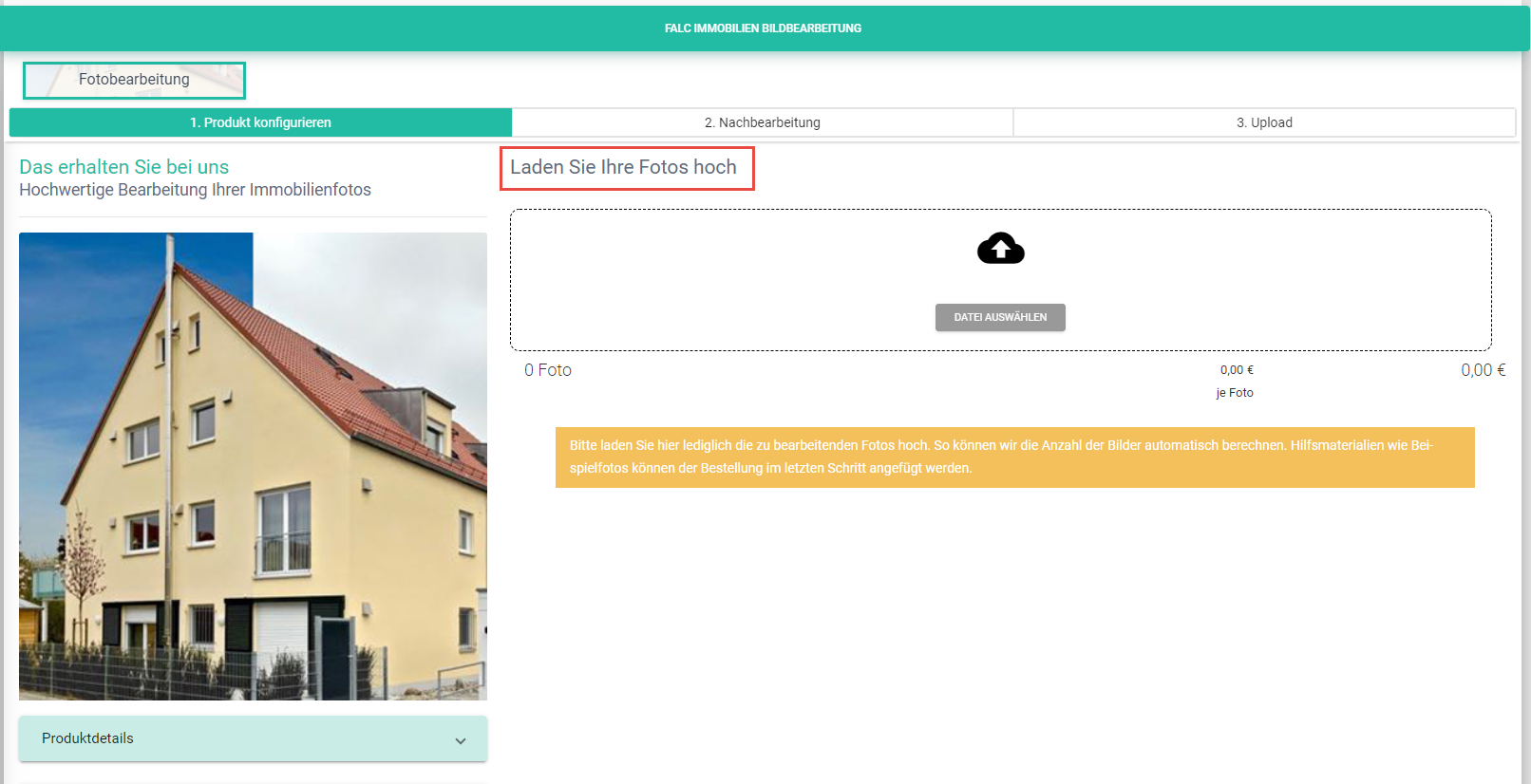Viewport: 1531px width, 784px height.
Task: Click the house example photo
Action: [253, 466]
